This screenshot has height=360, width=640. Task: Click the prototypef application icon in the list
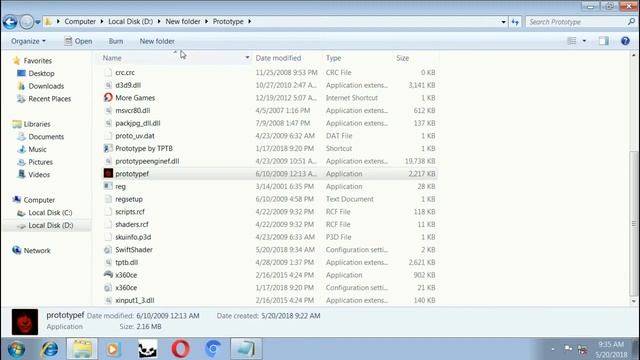tap(108, 173)
